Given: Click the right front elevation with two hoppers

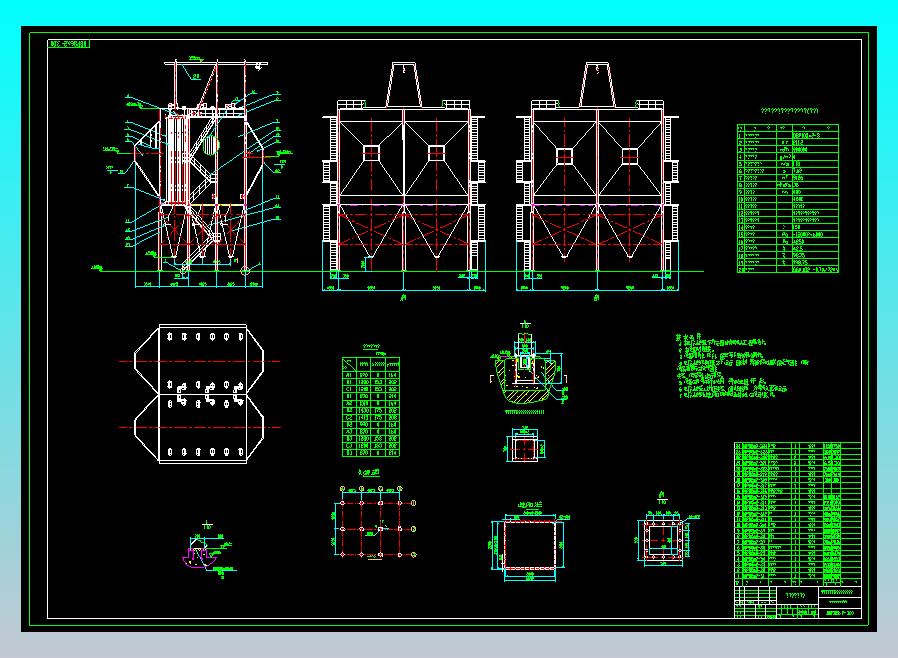Looking at the screenshot, I should pos(597,179).
